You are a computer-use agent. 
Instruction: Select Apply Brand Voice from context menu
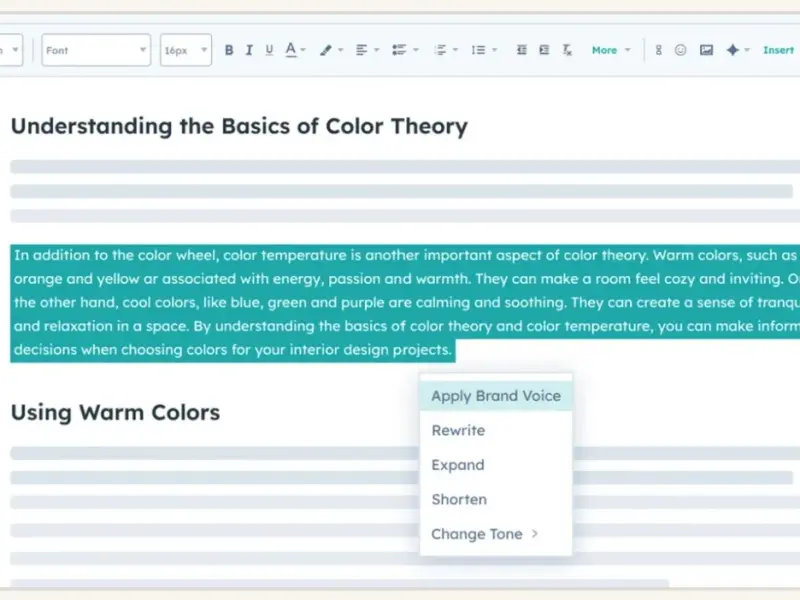[495, 396]
